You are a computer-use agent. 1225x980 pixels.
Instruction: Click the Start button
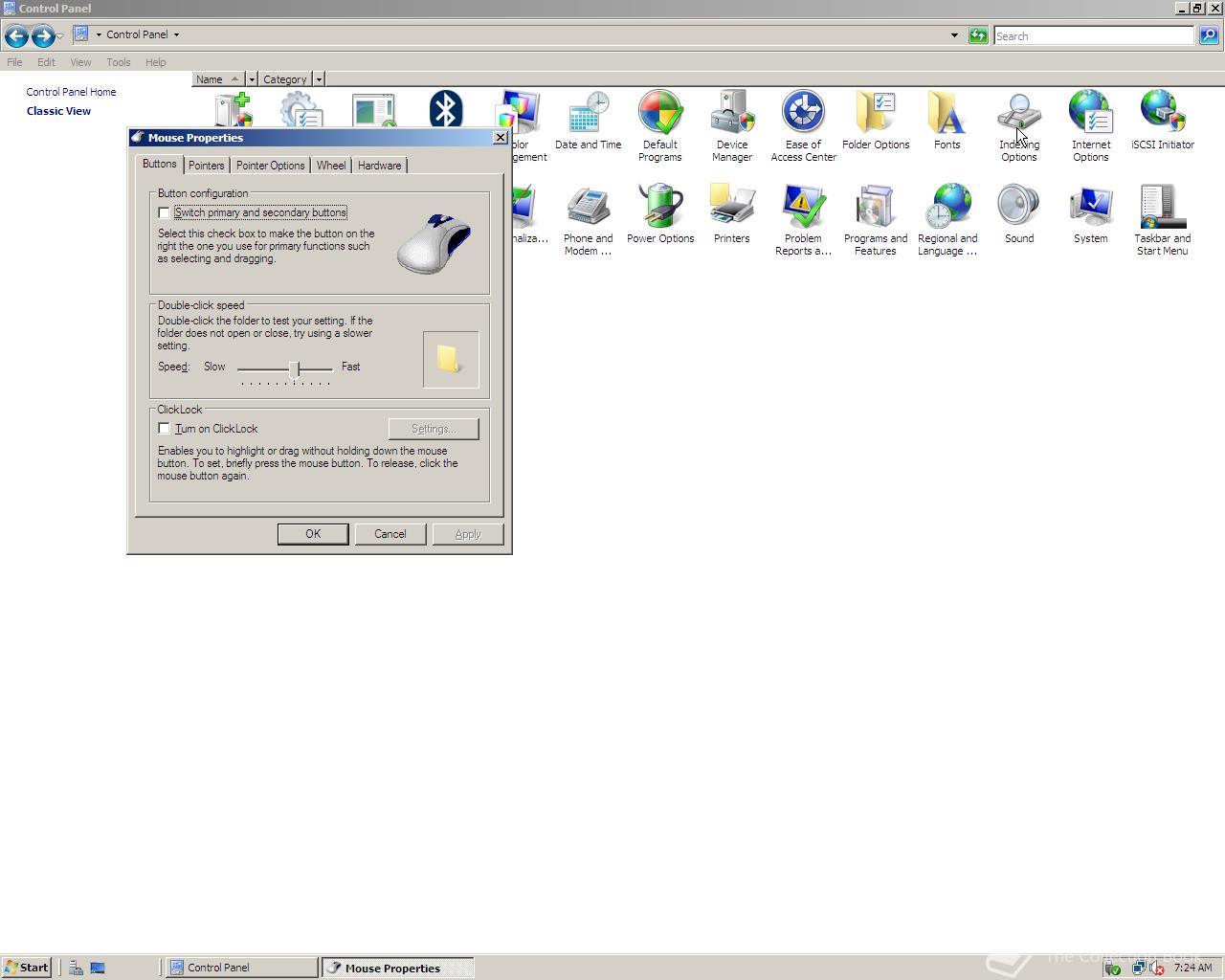pyautogui.click(x=26, y=968)
